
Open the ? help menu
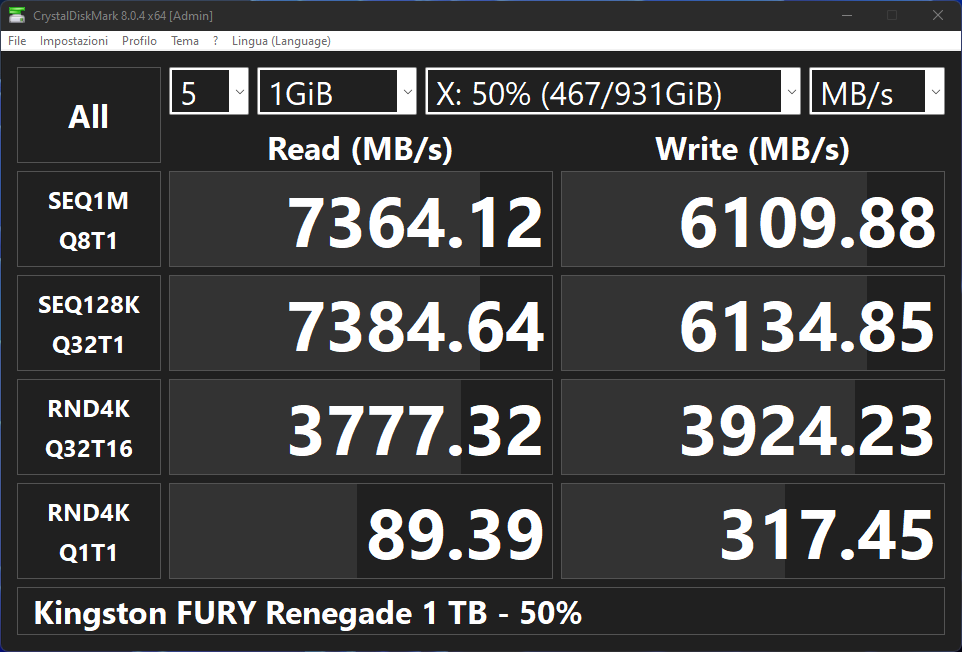(215, 41)
